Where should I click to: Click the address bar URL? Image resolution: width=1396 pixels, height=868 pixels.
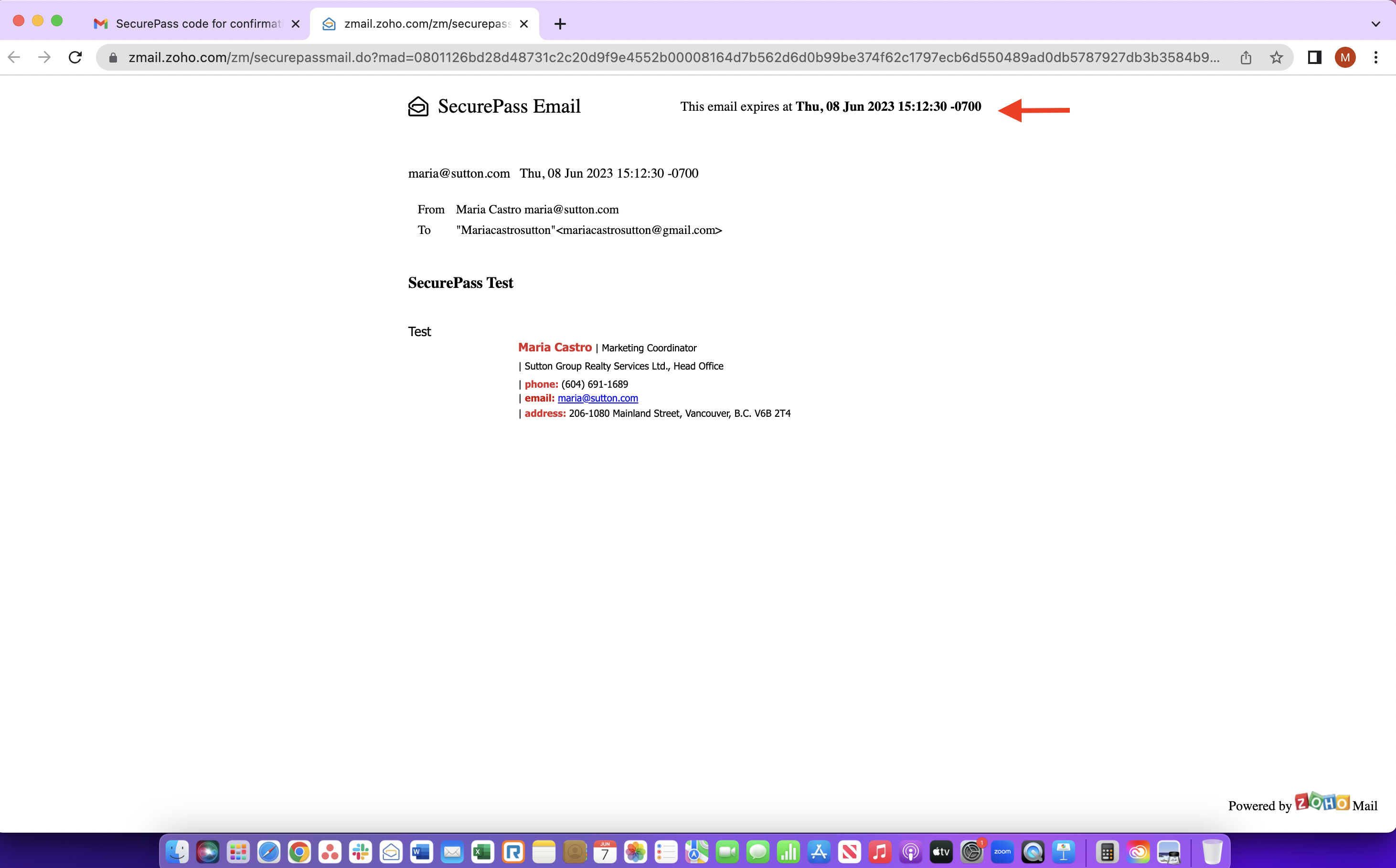pos(672,57)
